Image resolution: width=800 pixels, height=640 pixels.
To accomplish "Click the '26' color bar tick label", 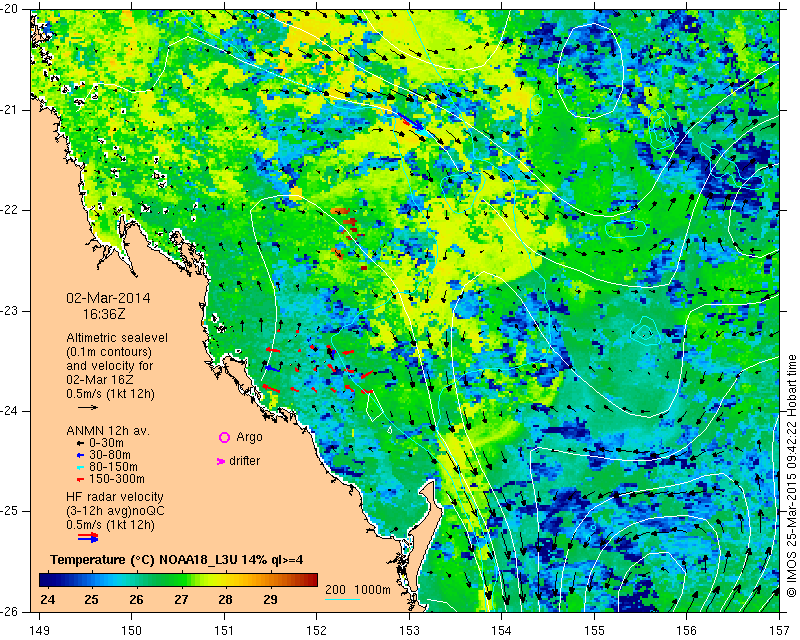I will pos(136,599).
